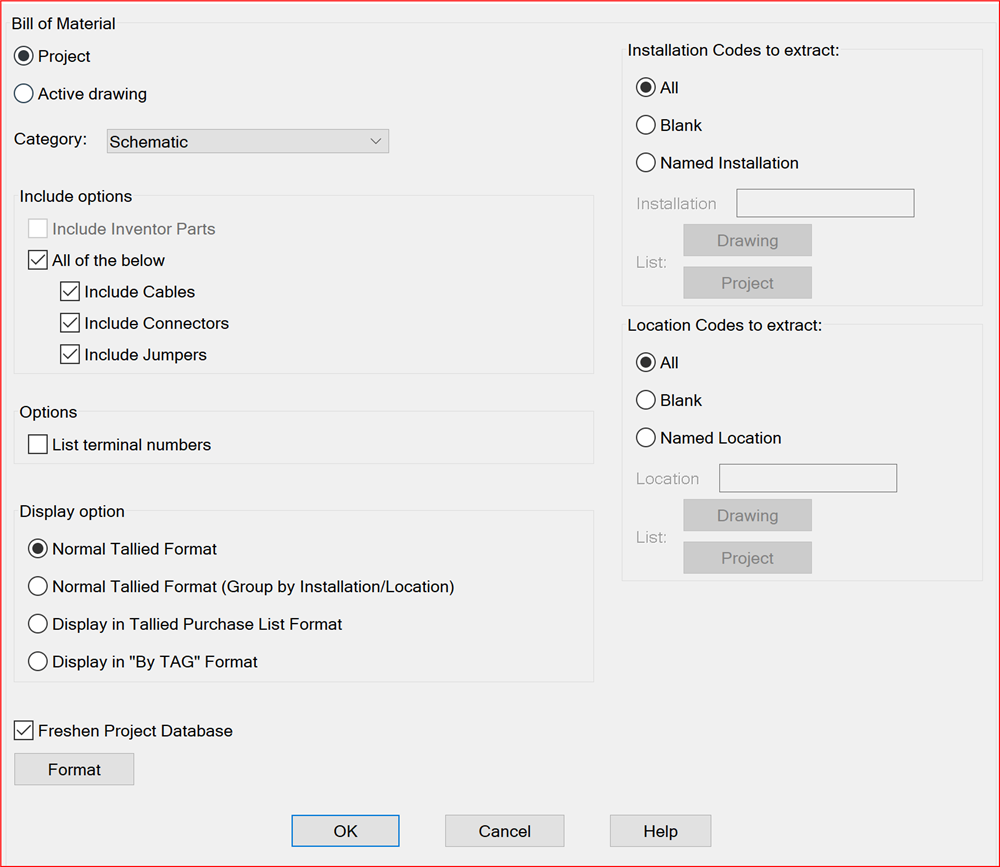Select Normal Tallied Format Group by Installation/Location
The image size is (1000, 867).
pos(38,586)
